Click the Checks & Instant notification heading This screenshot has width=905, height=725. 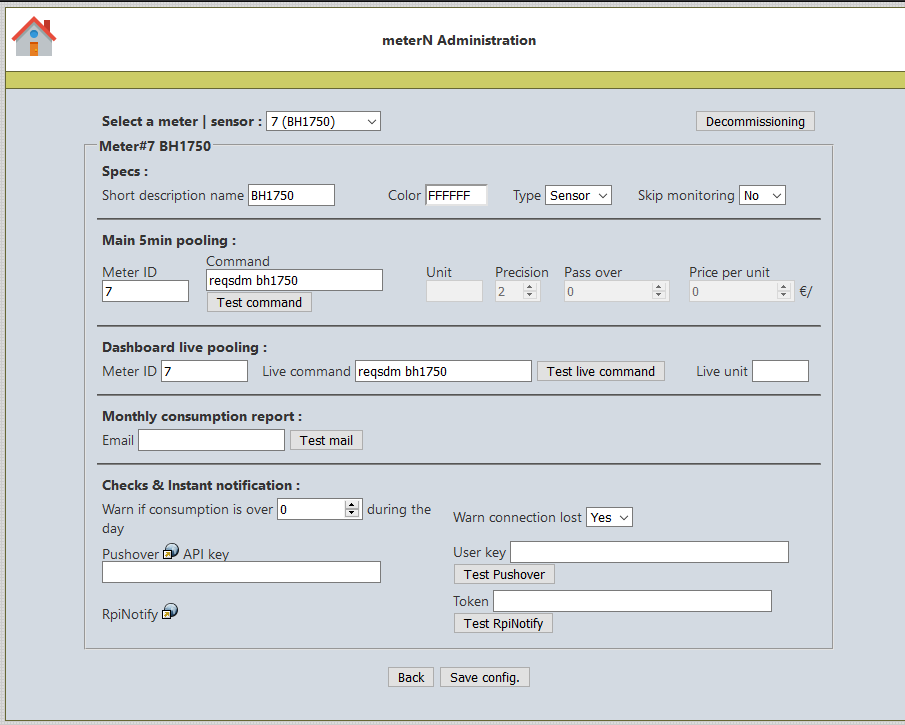pos(201,485)
